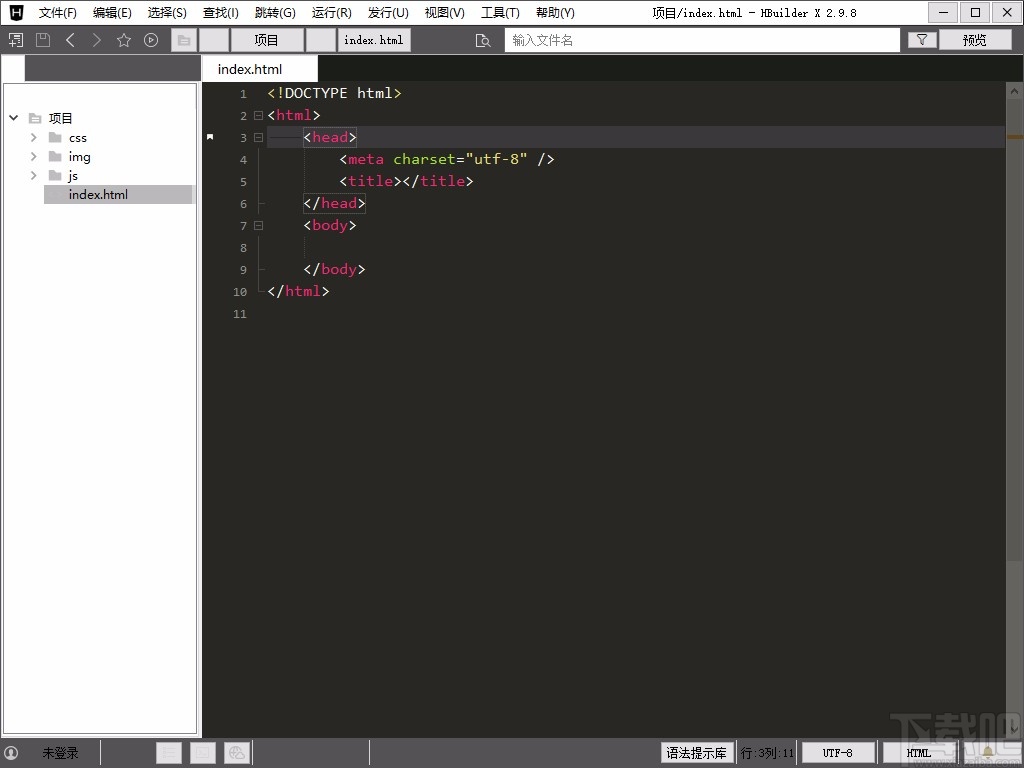1024x768 pixels.
Task: Click the filter funnel button
Action: 921,40
